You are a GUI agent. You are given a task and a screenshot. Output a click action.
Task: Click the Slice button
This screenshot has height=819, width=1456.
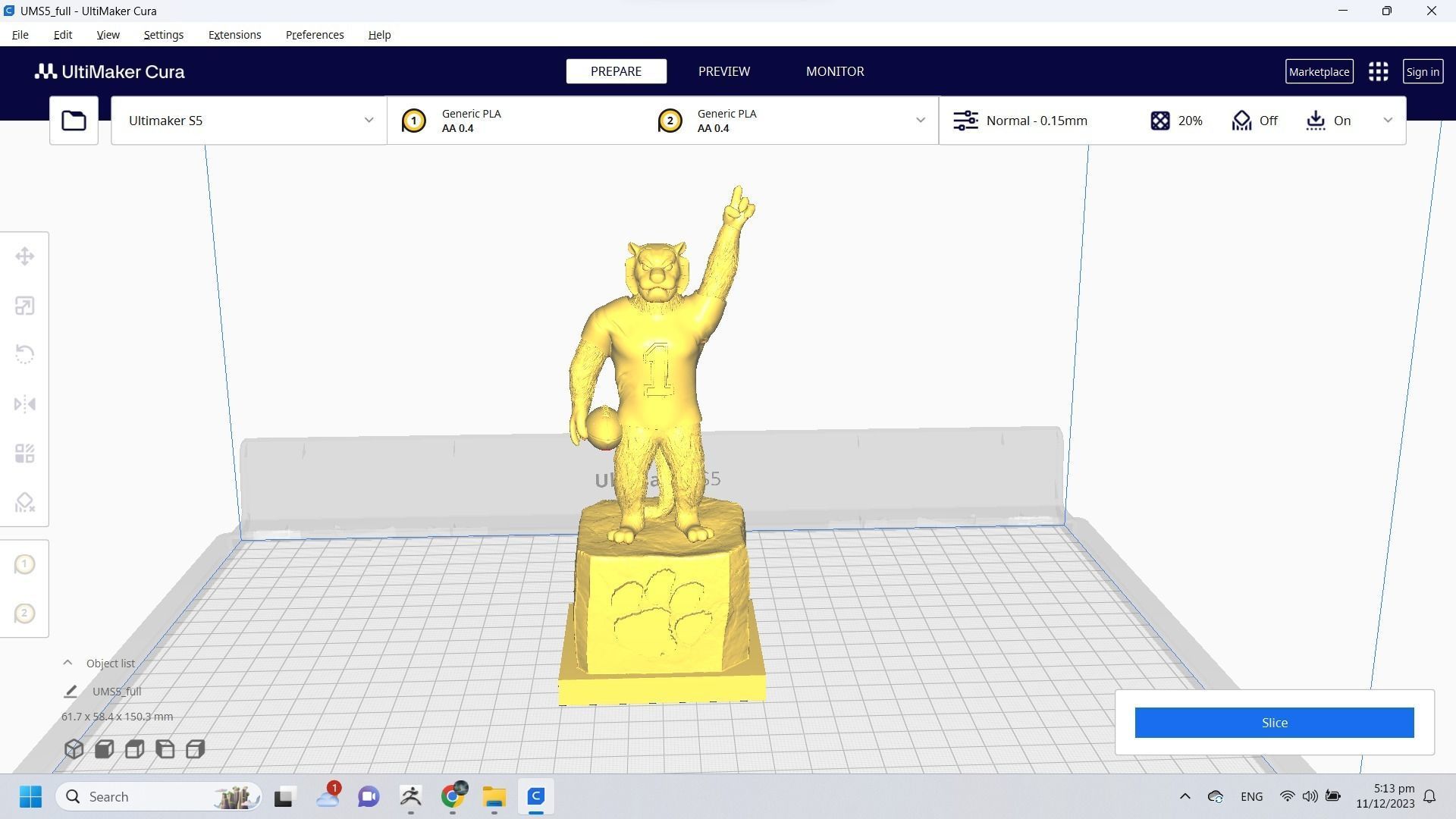tap(1274, 723)
